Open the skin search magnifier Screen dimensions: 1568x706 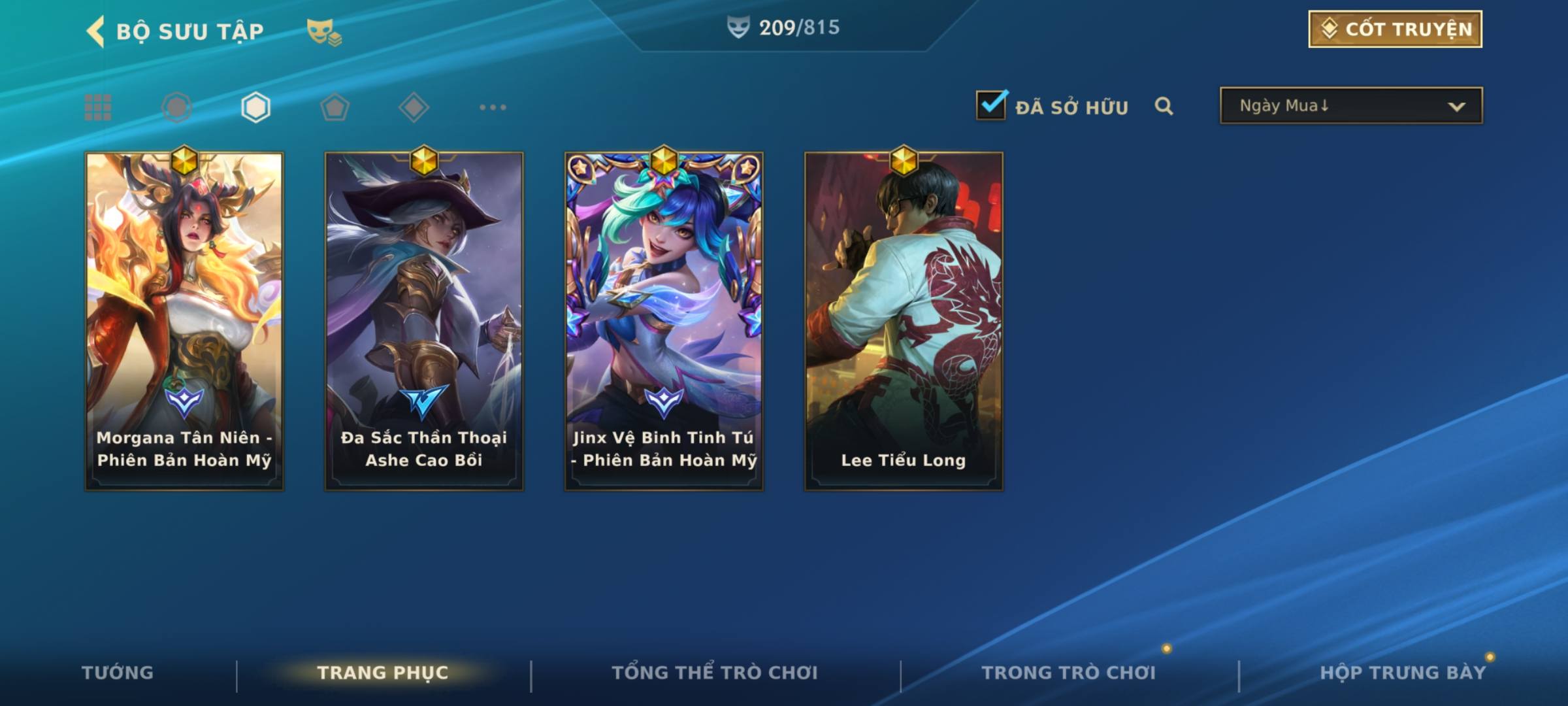pos(1164,106)
